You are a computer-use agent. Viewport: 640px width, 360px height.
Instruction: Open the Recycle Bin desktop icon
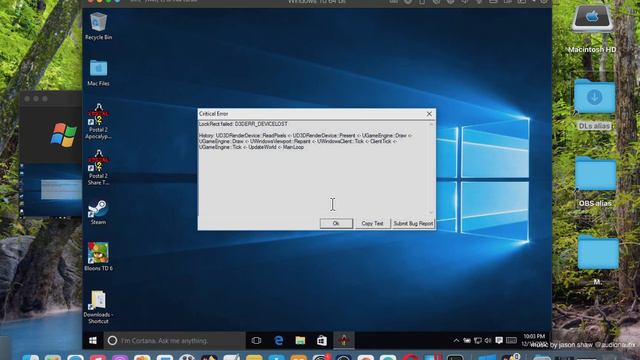98,26
